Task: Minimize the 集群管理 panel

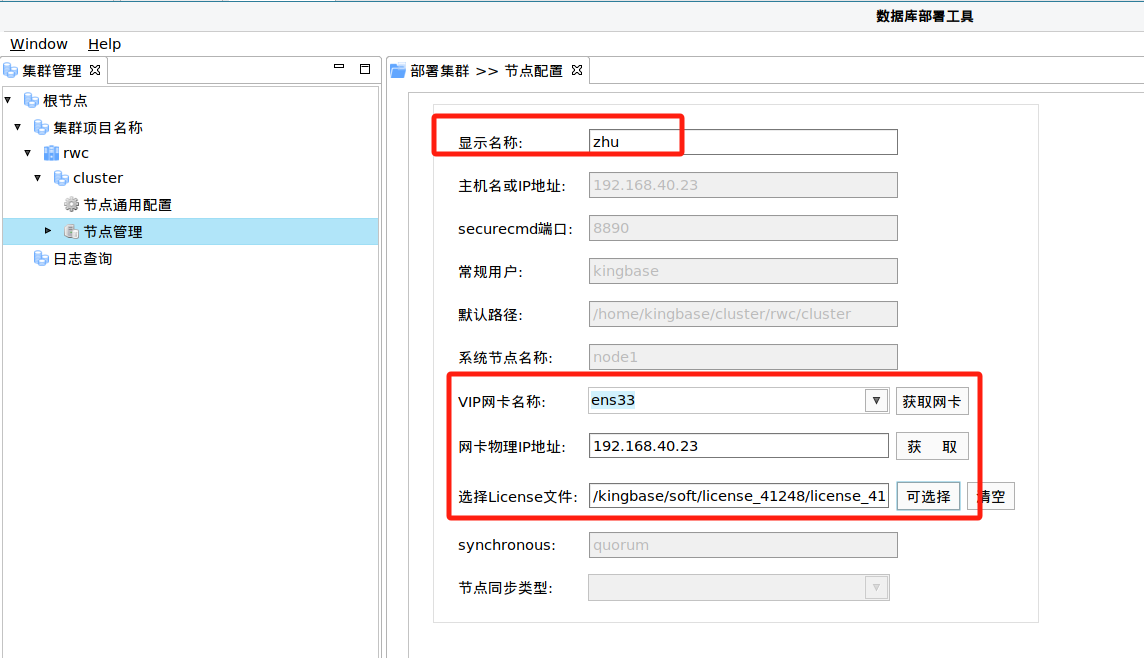Action: 340,69
